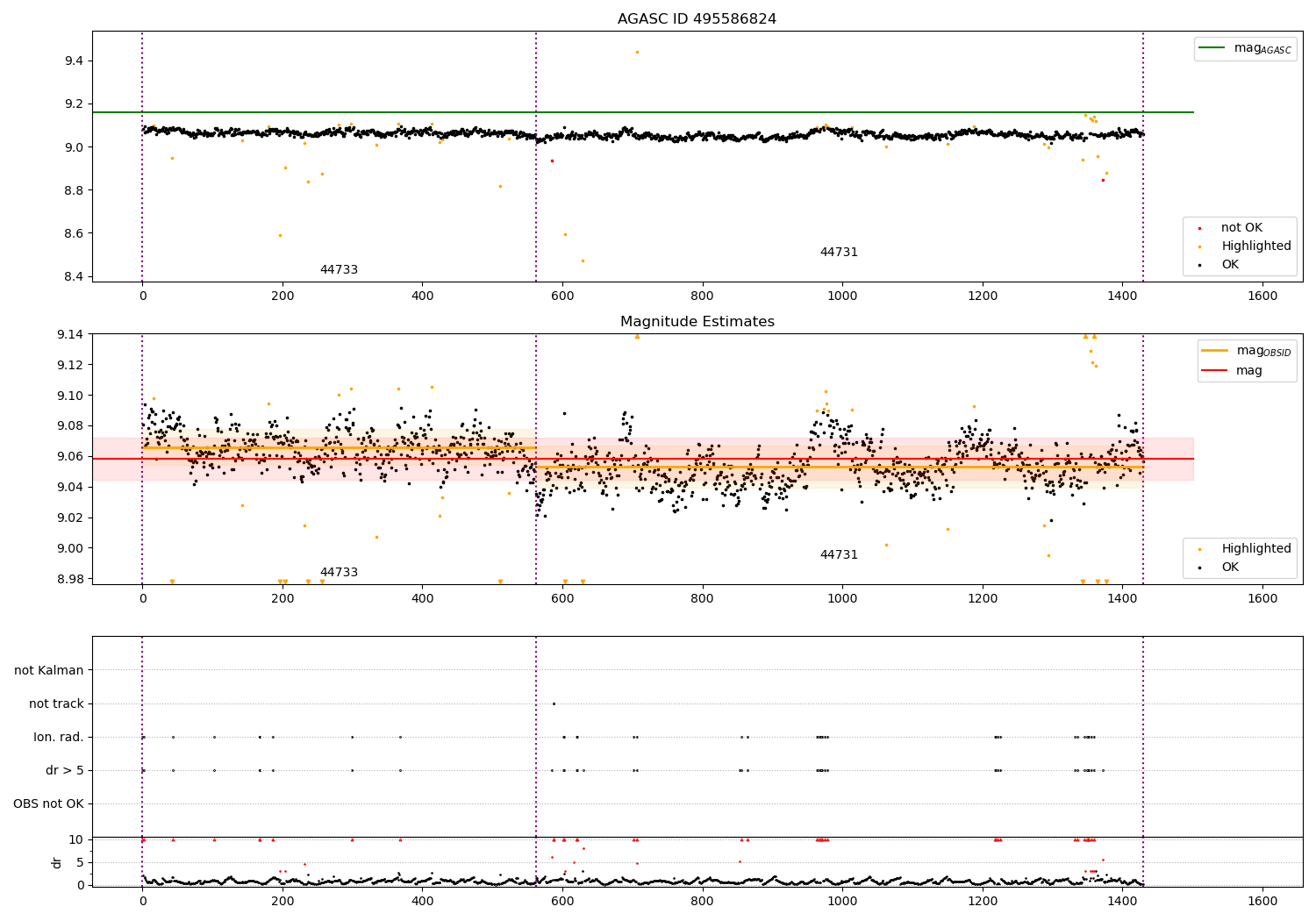
Task: Click the 8.4 tick label on top plot
Action: [x=74, y=276]
